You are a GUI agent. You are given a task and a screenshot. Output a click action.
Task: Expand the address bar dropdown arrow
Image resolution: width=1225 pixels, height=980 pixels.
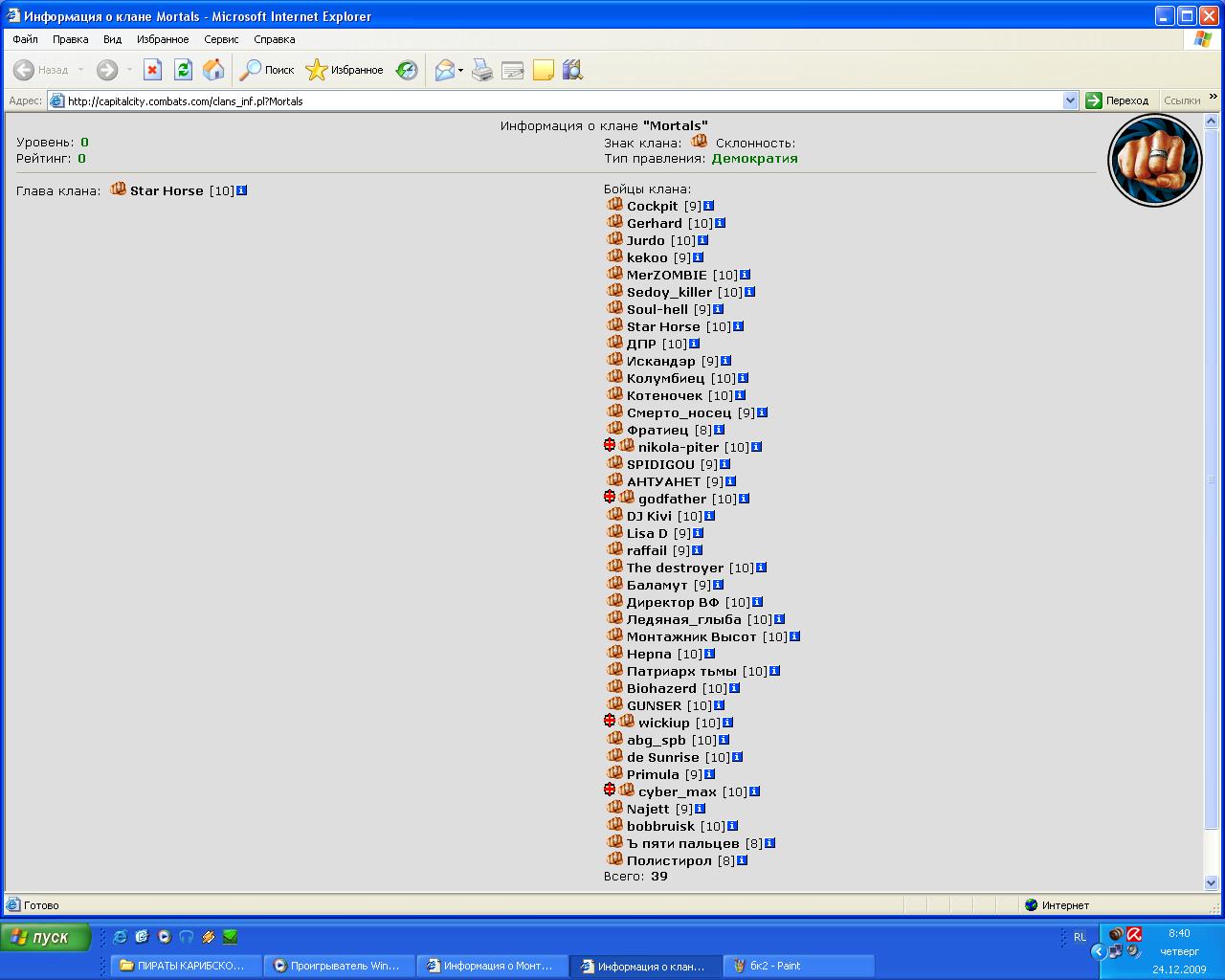click(1070, 100)
